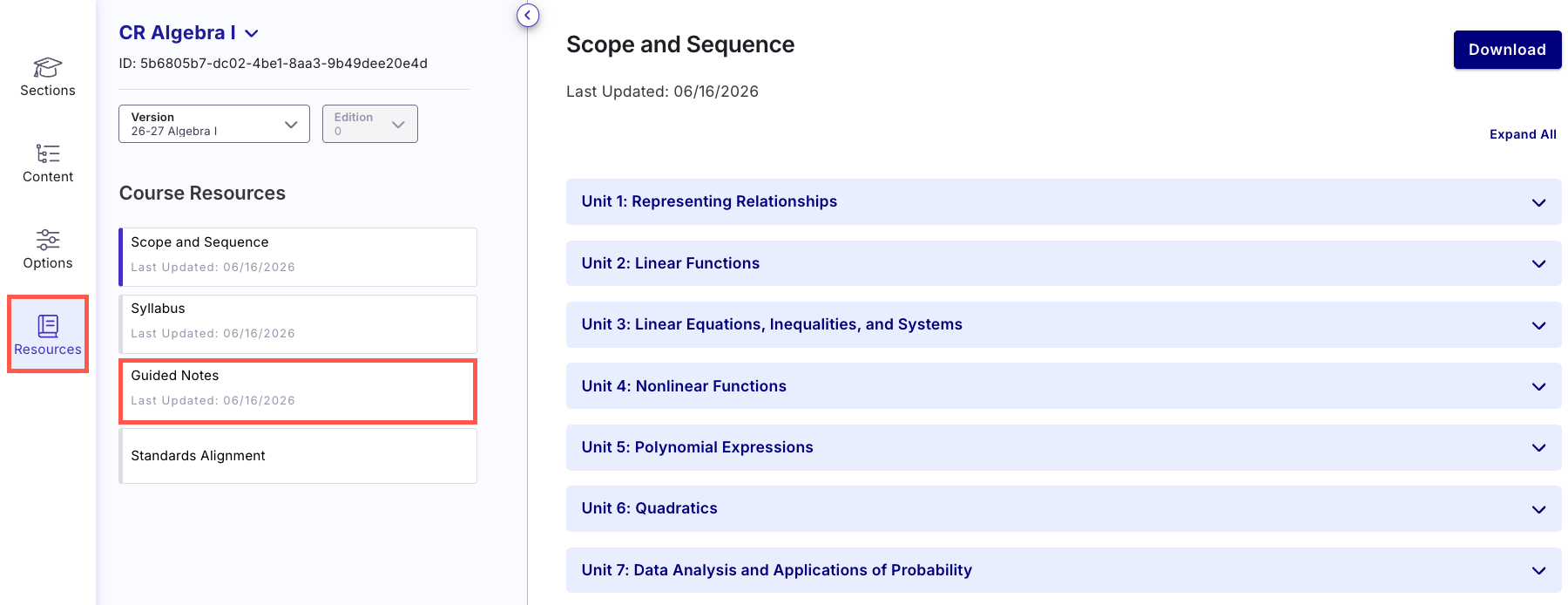Expand Unit 5: Polynomial Expressions
The width and height of the screenshot is (1568, 605).
pos(1064,447)
